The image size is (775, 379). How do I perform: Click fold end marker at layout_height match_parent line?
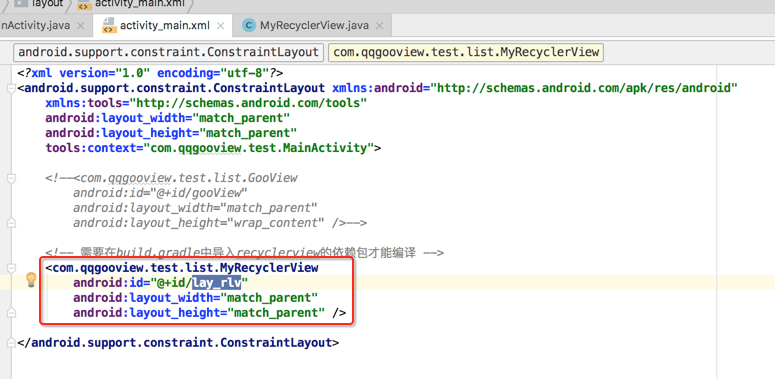click(11, 313)
